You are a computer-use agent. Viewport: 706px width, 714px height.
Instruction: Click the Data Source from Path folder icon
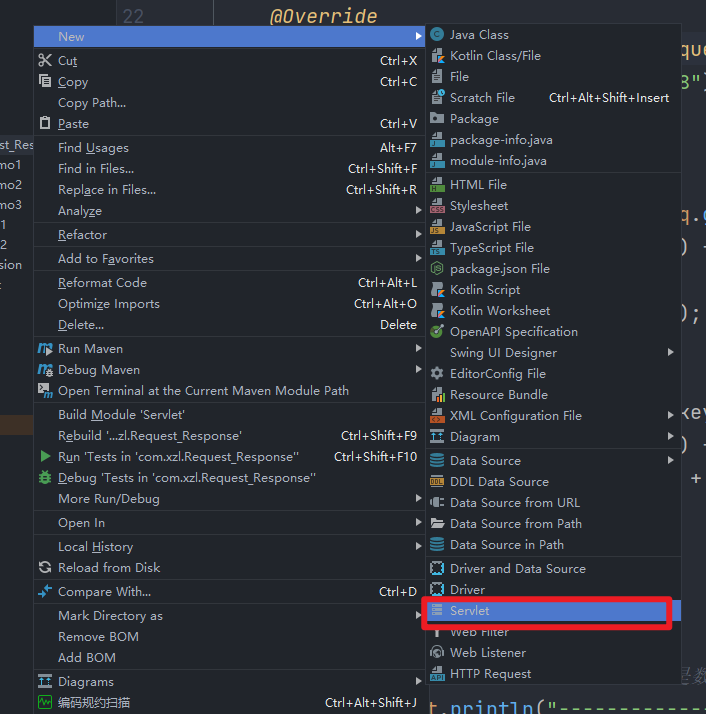(437, 524)
